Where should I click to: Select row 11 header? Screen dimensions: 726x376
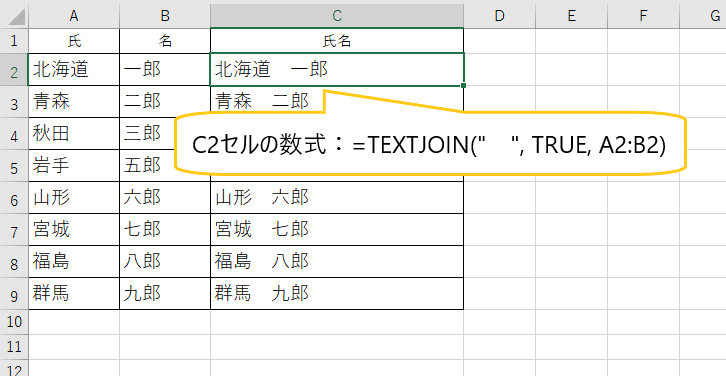[14, 347]
